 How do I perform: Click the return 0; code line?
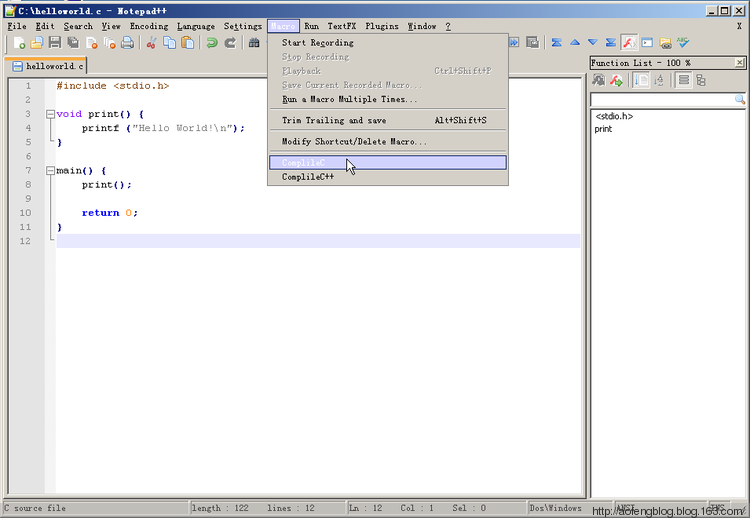click(110, 213)
